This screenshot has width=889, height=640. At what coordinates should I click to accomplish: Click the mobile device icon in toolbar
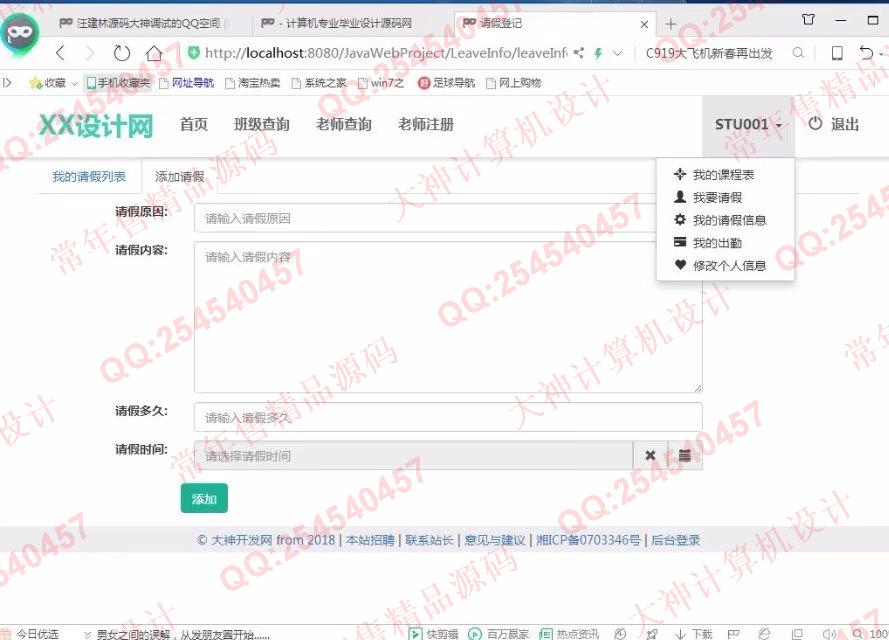coord(836,53)
